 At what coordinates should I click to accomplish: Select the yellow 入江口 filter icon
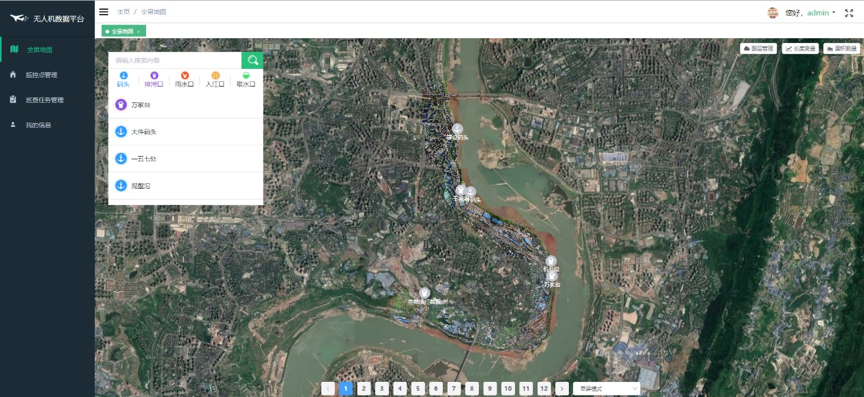point(215,75)
